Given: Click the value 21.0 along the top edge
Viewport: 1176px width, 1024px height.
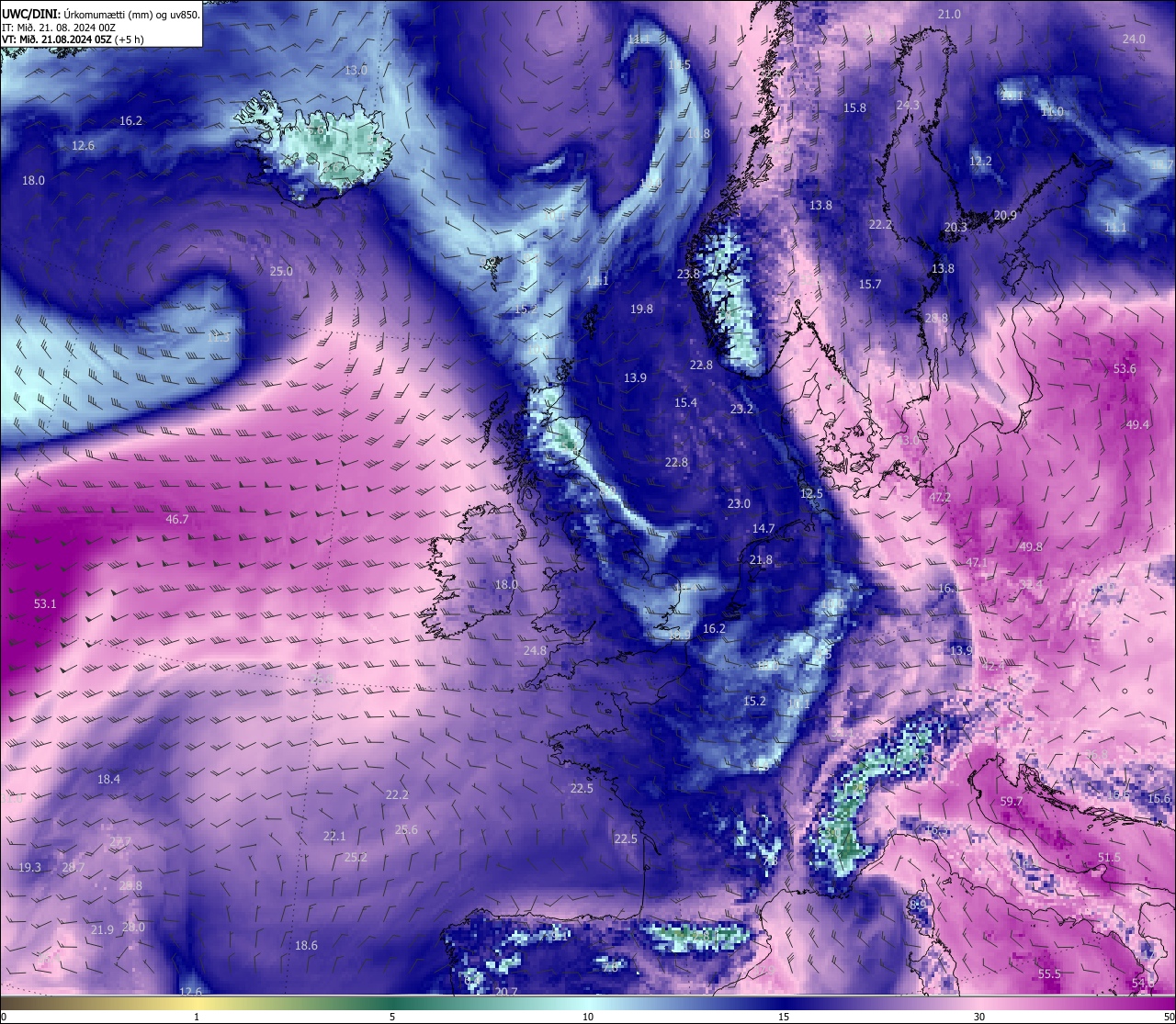Looking at the screenshot, I should click(x=949, y=15).
